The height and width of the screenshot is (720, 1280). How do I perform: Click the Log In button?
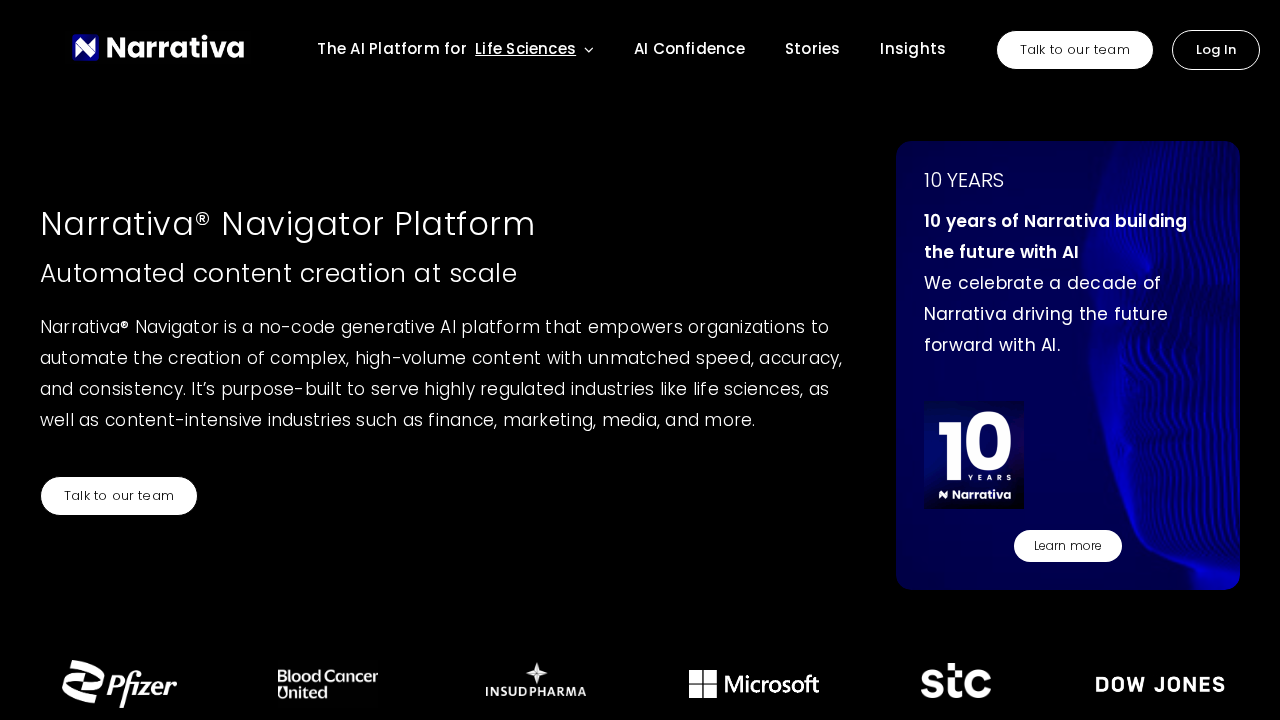point(1215,50)
